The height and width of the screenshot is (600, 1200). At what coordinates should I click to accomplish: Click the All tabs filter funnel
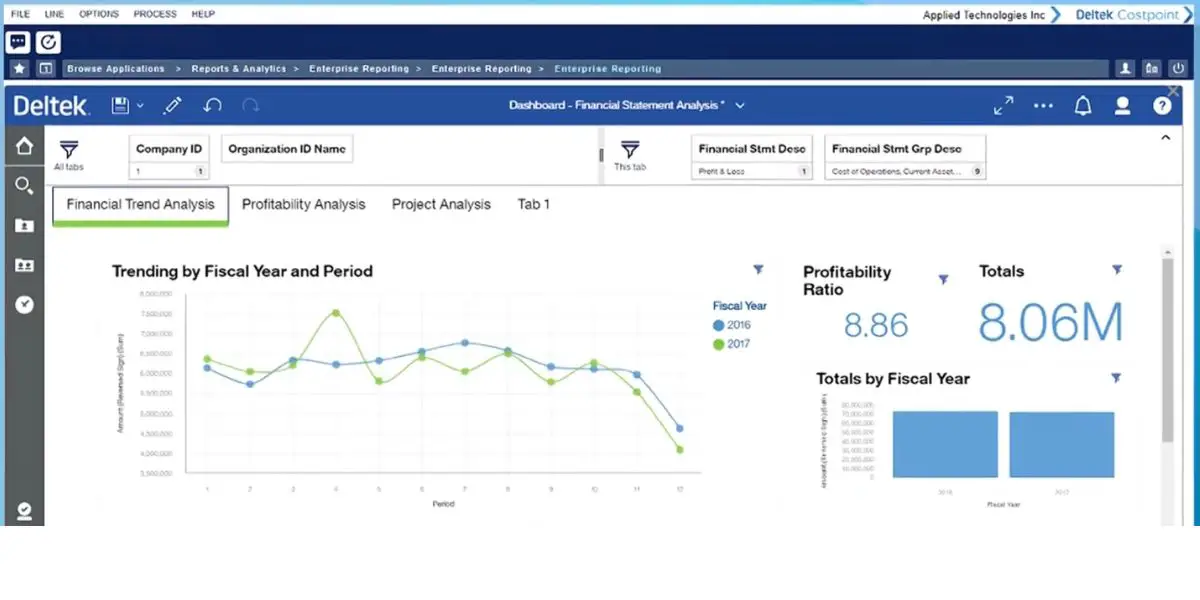point(69,150)
